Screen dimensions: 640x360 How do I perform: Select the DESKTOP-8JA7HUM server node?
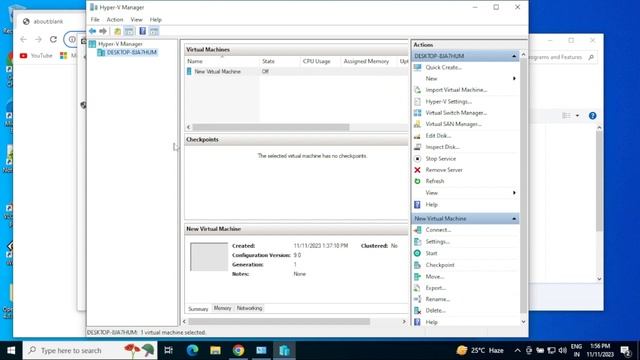pos(131,52)
